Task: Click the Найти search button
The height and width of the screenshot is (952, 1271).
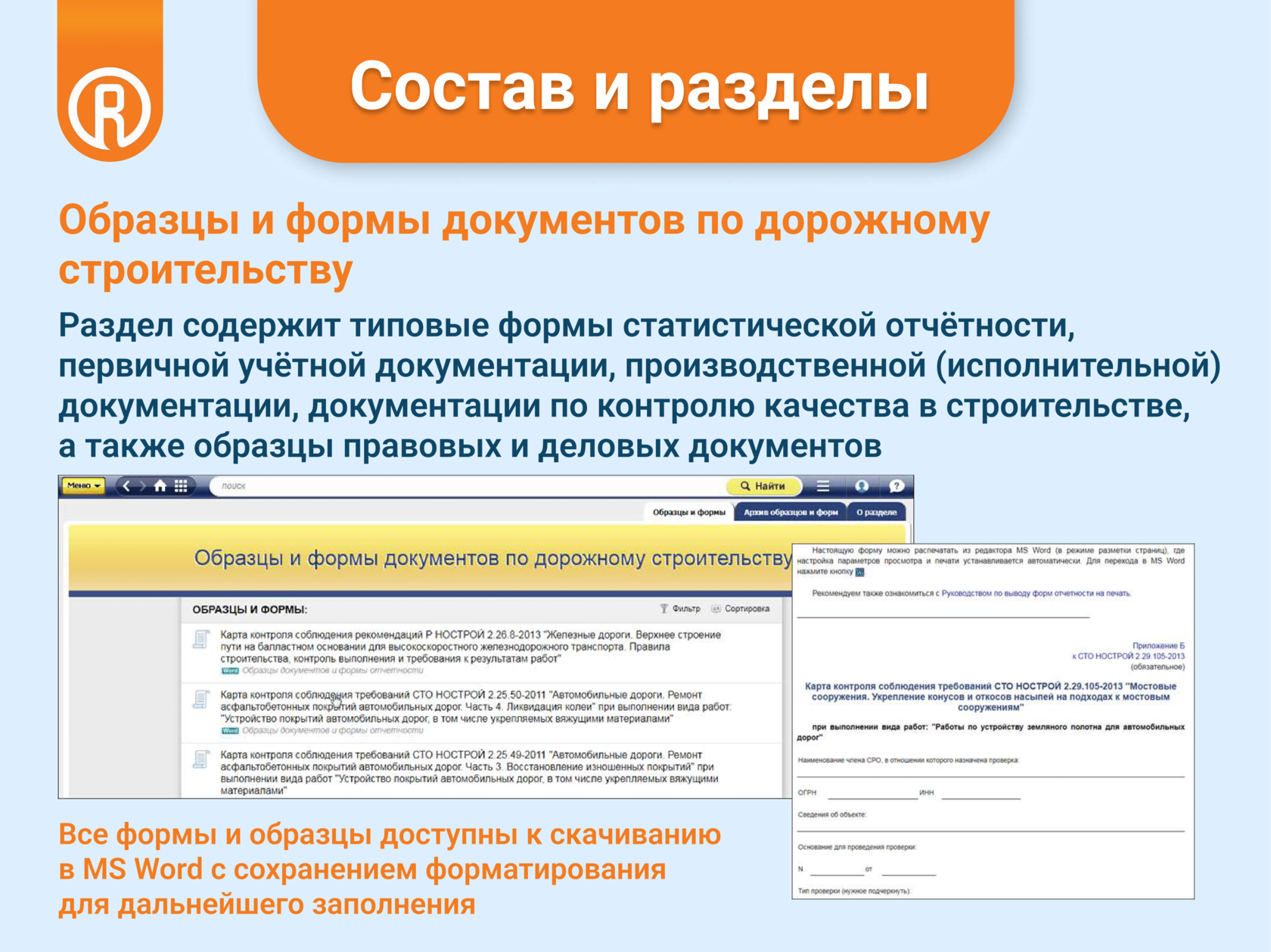Action: point(763,486)
